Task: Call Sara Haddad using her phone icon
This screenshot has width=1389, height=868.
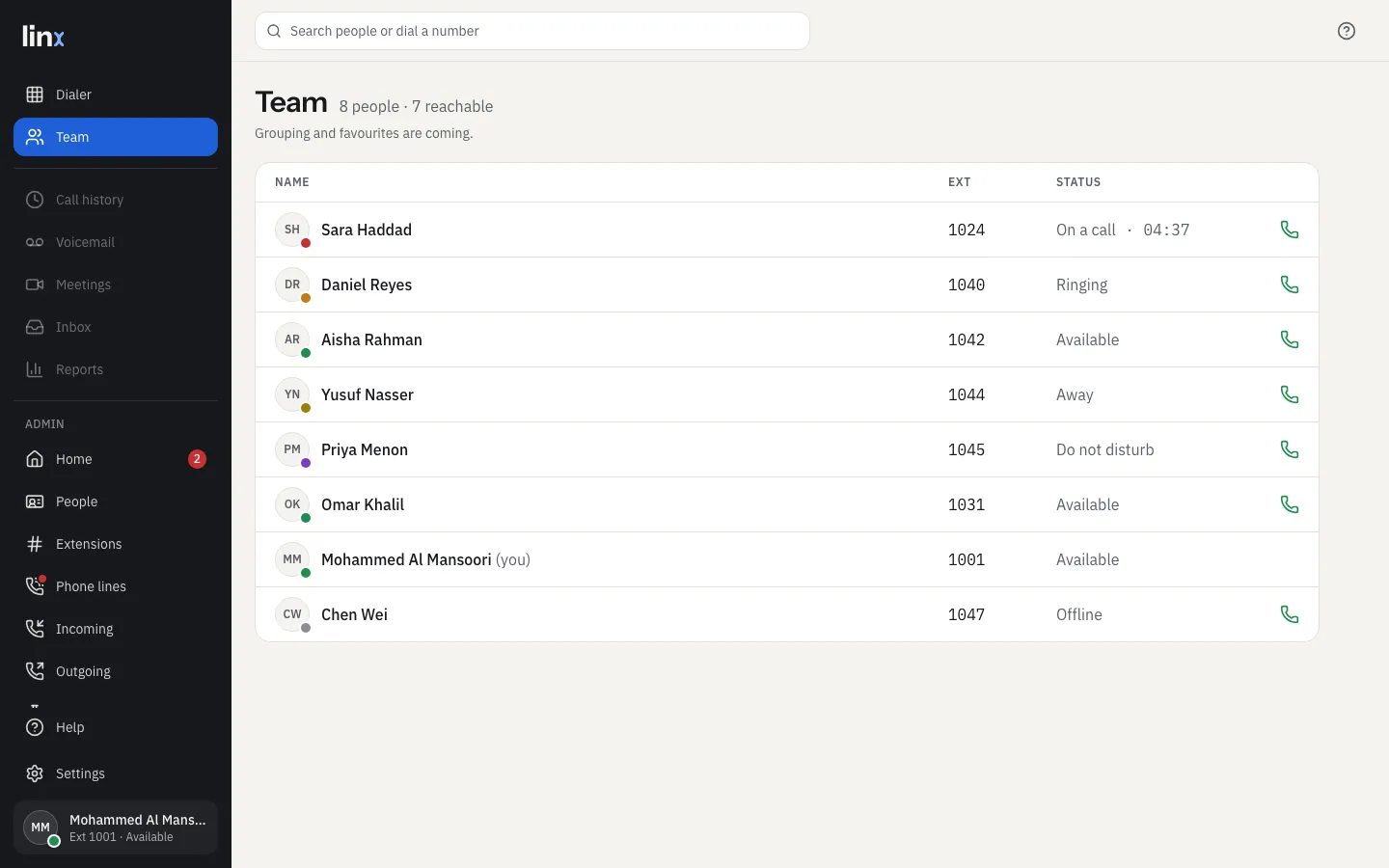Action: tap(1290, 230)
